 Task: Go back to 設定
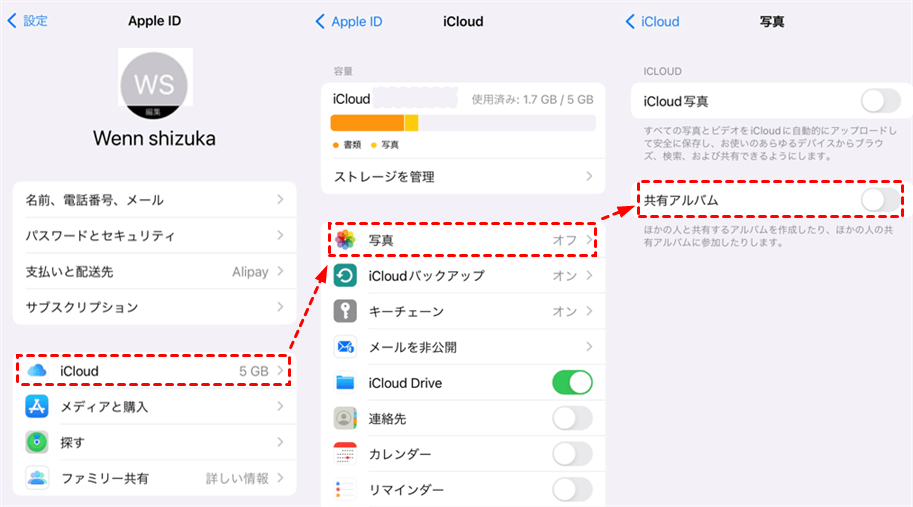[x=27, y=21]
